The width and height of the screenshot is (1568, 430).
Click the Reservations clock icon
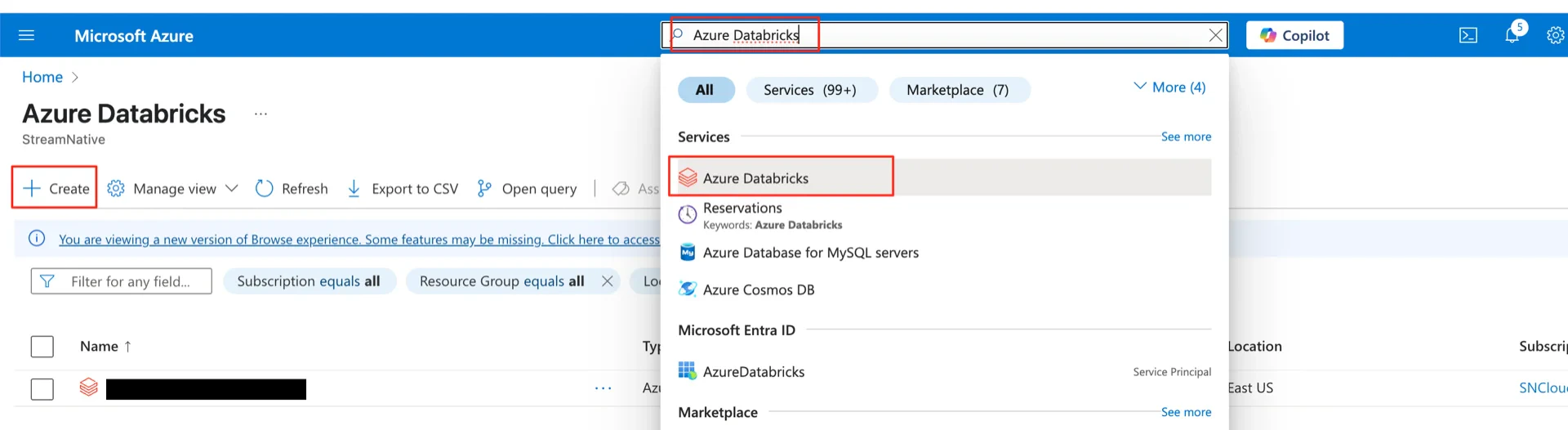tap(688, 215)
